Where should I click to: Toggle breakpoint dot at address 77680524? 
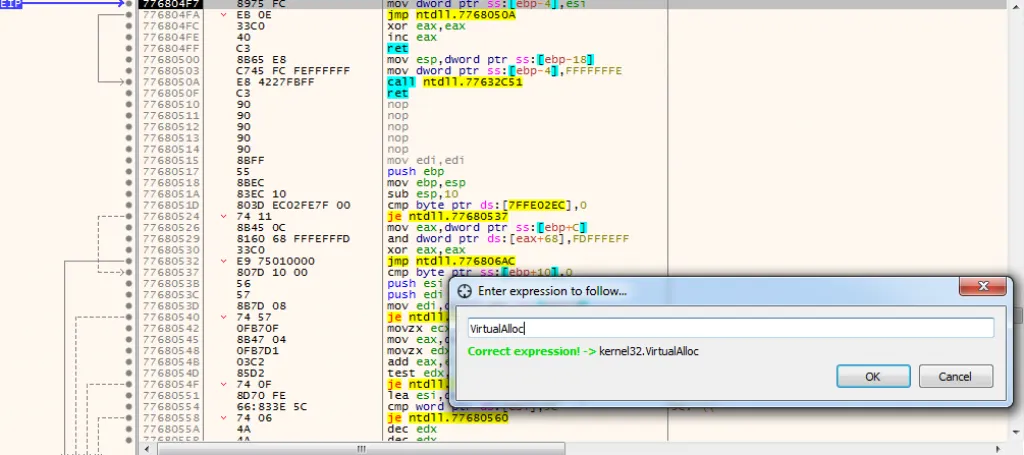[129, 216]
